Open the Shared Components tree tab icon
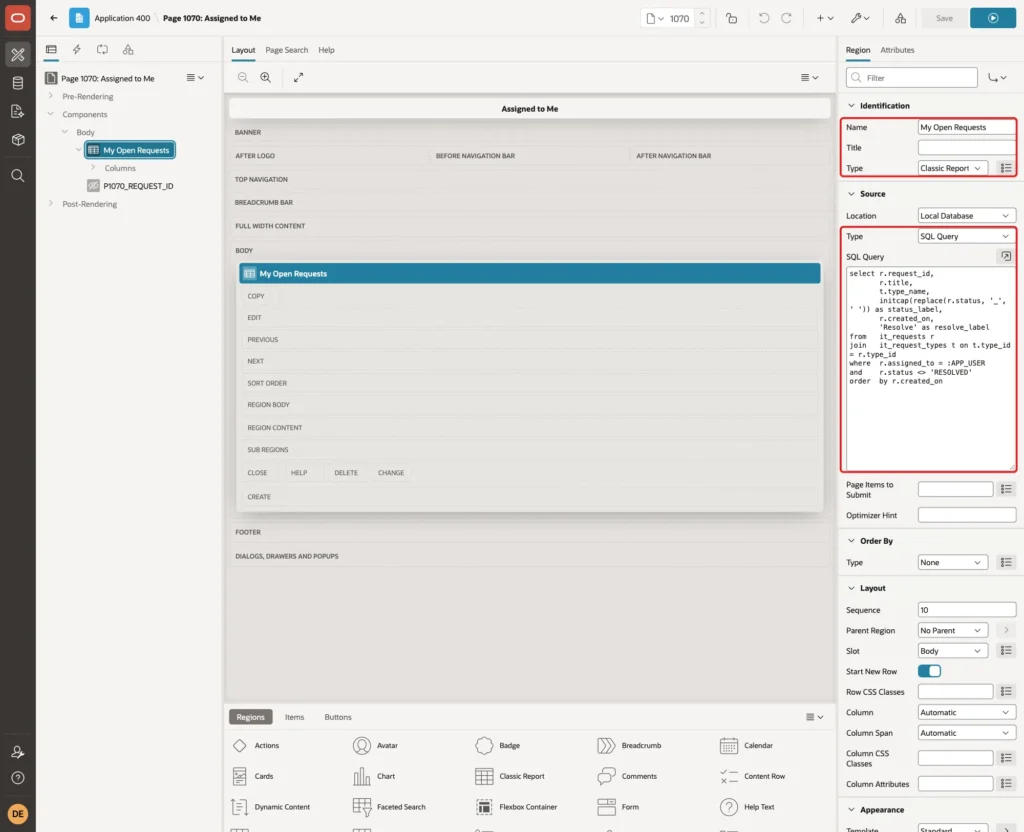Screen dimensions: 1024x832 click(x=128, y=50)
